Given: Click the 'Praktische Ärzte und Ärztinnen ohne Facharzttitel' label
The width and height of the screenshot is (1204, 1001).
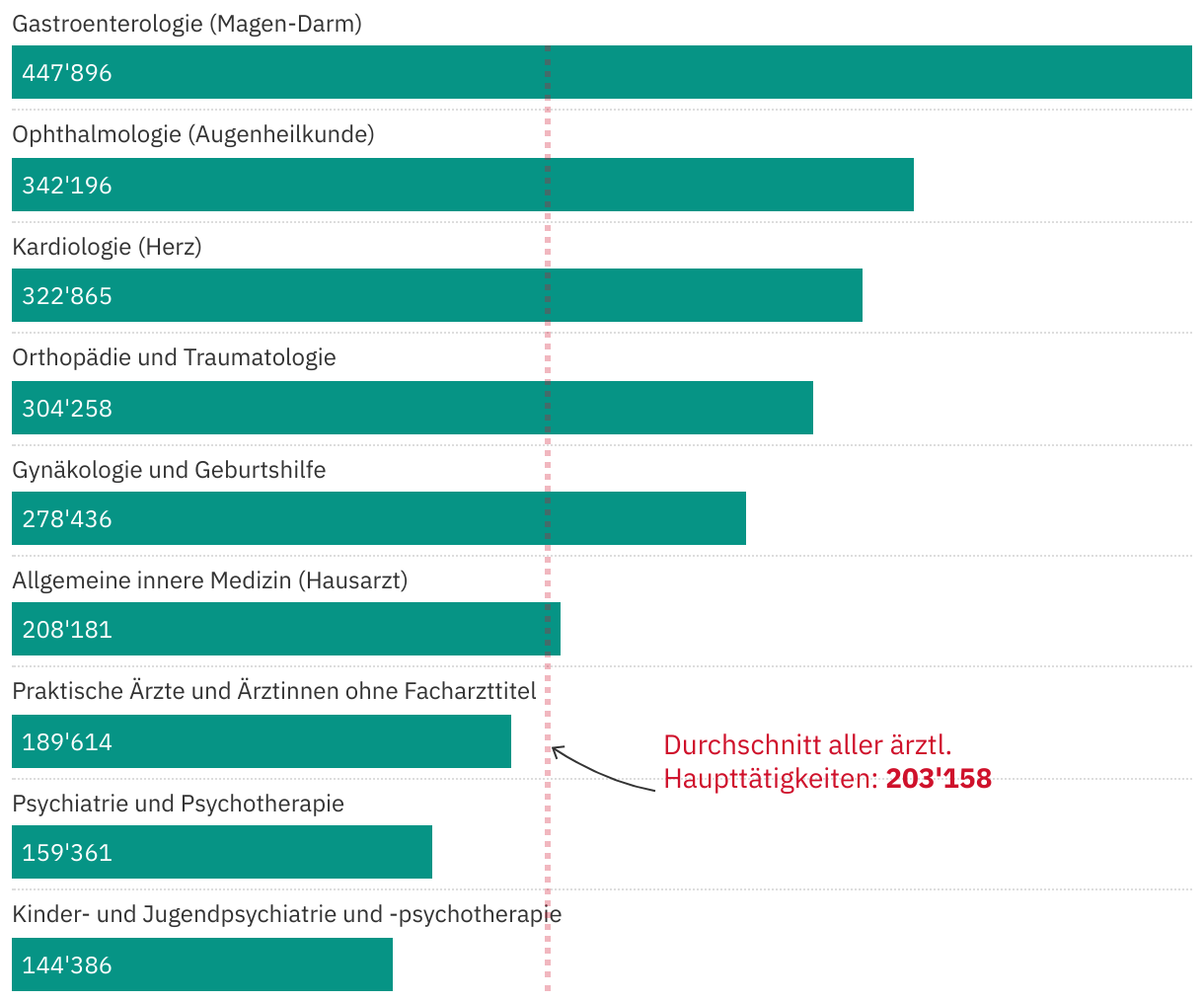Looking at the screenshot, I should pos(274,691).
